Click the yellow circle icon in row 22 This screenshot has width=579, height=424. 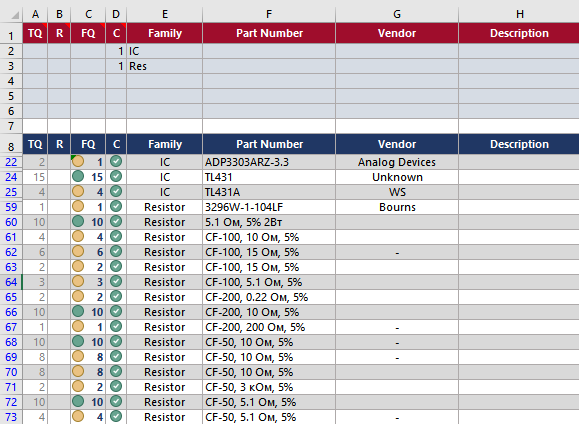click(x=78, y=161)
